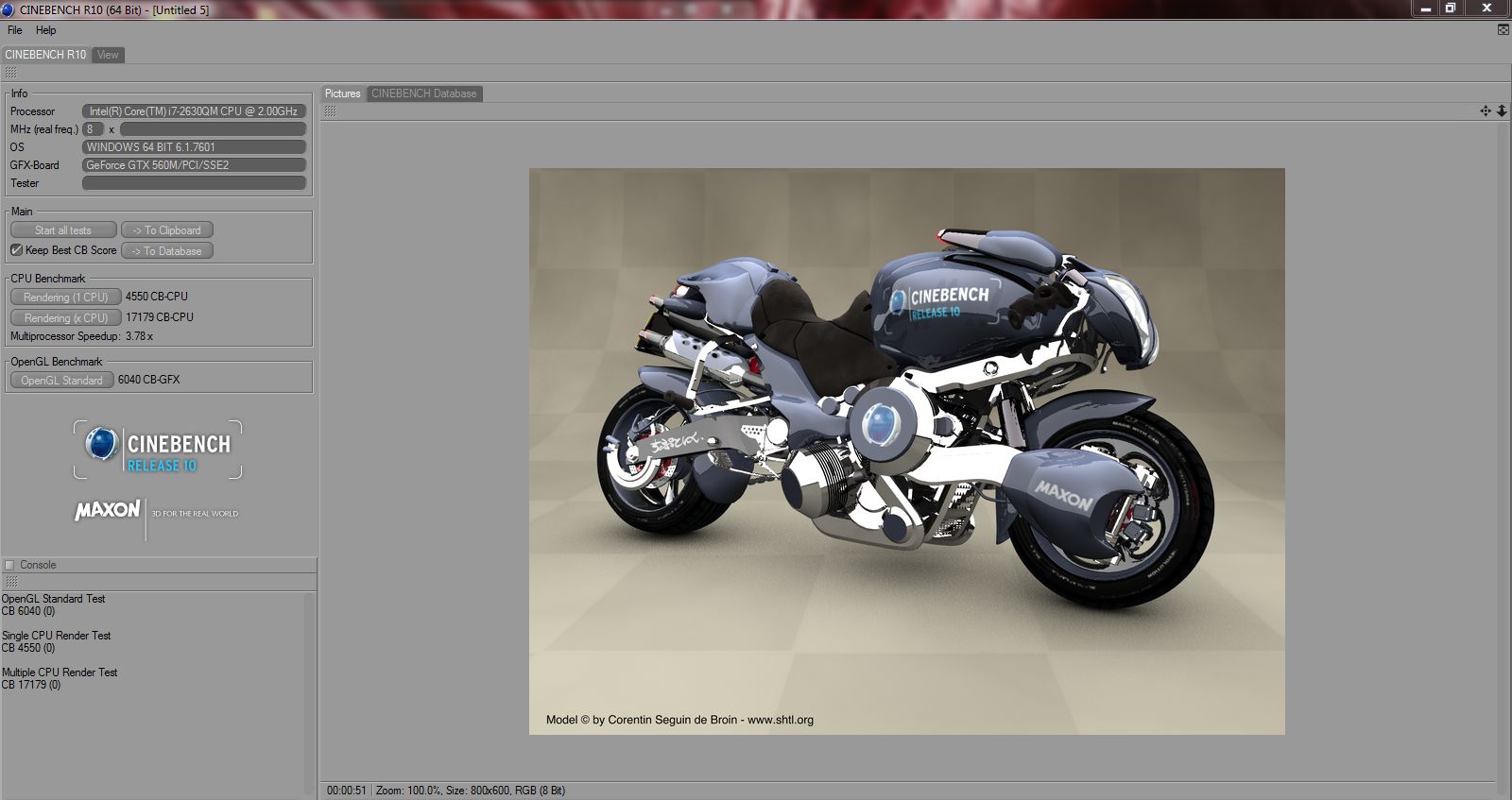1512x800 pixels.
Task: Run the Rendering (1 CPU) test
Action: [65, 297]
